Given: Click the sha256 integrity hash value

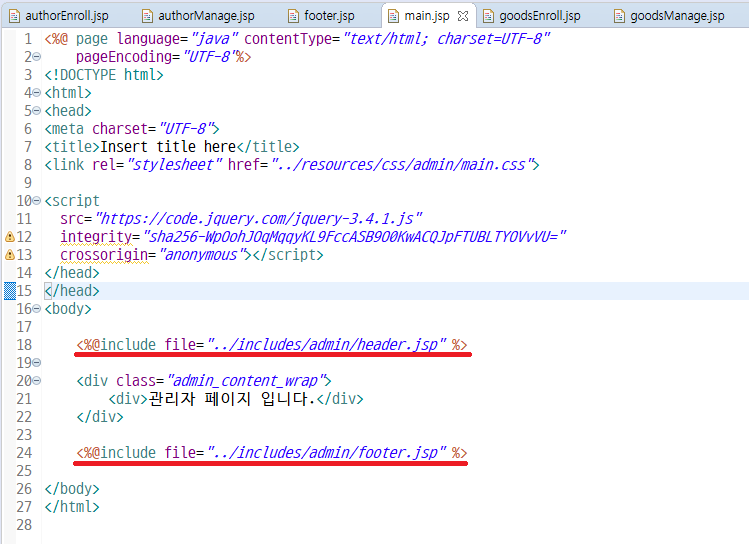Looking at the screenshot, I should (354, 237).
